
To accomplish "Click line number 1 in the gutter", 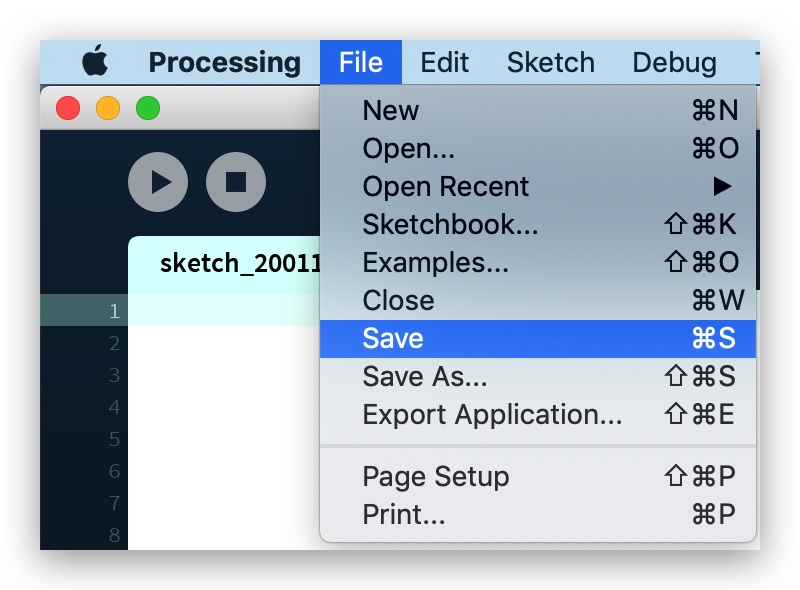I will (x=114, y=311).
